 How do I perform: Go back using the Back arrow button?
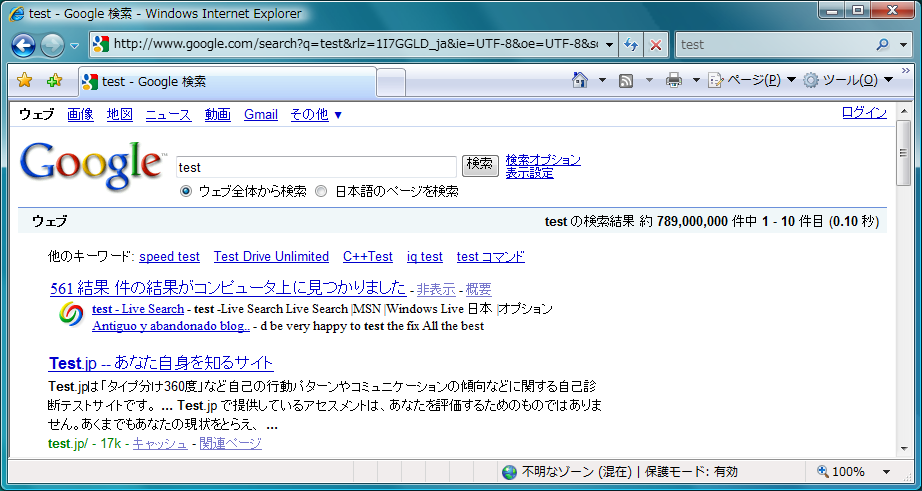pos(23,45)
